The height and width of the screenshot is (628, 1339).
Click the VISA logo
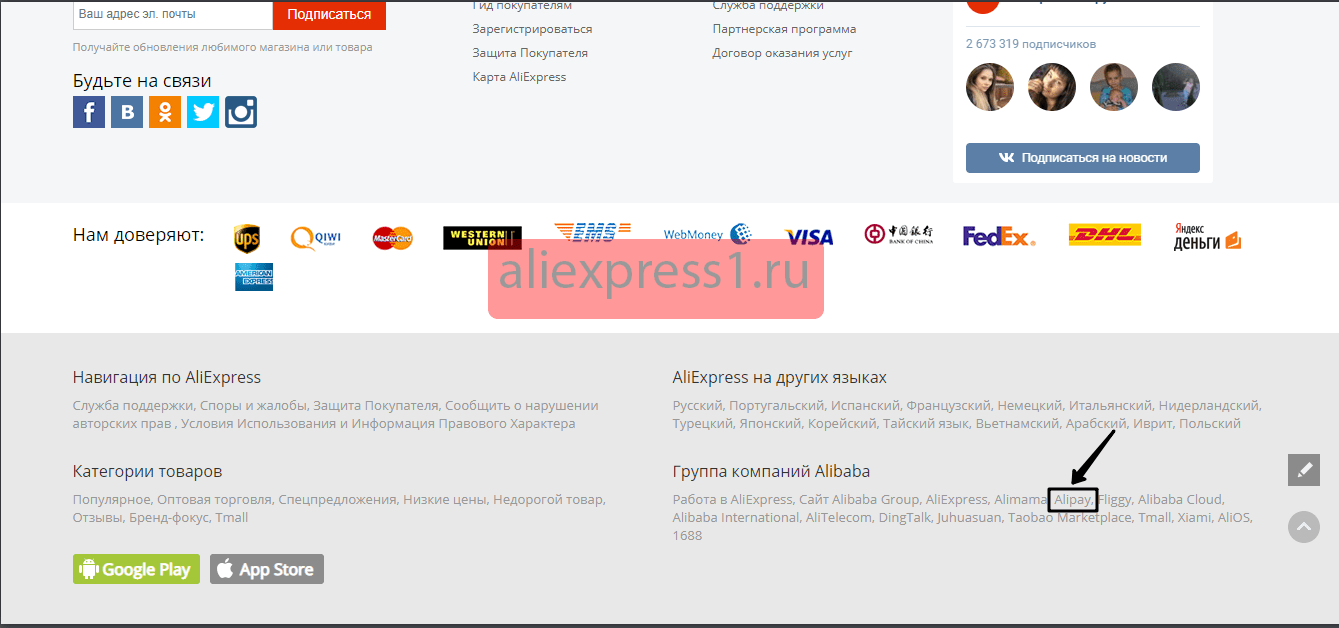coord(809,237)
